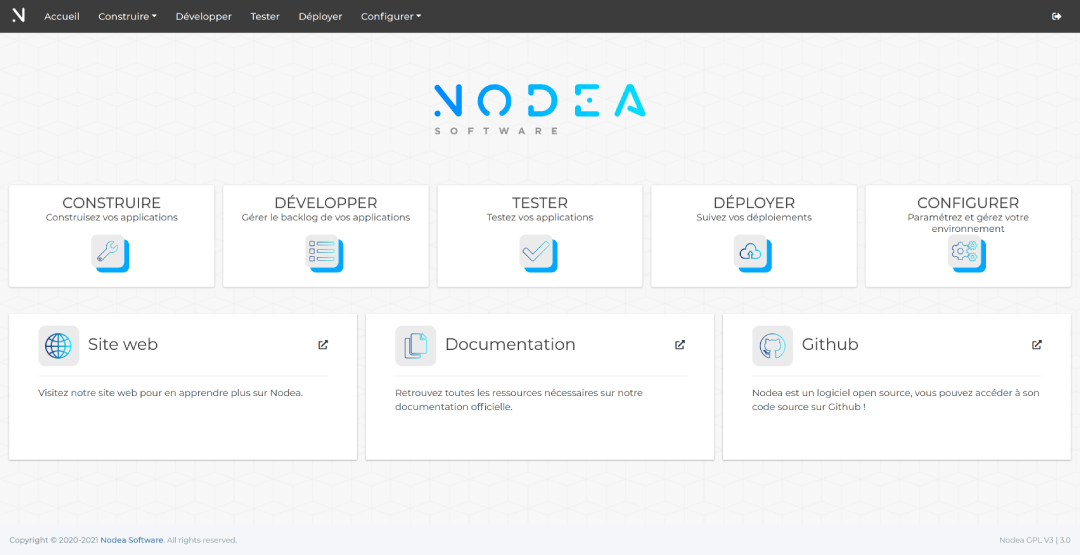Open external link icon on Documentation card
The image size is (1080, 555).
(680, 345)
